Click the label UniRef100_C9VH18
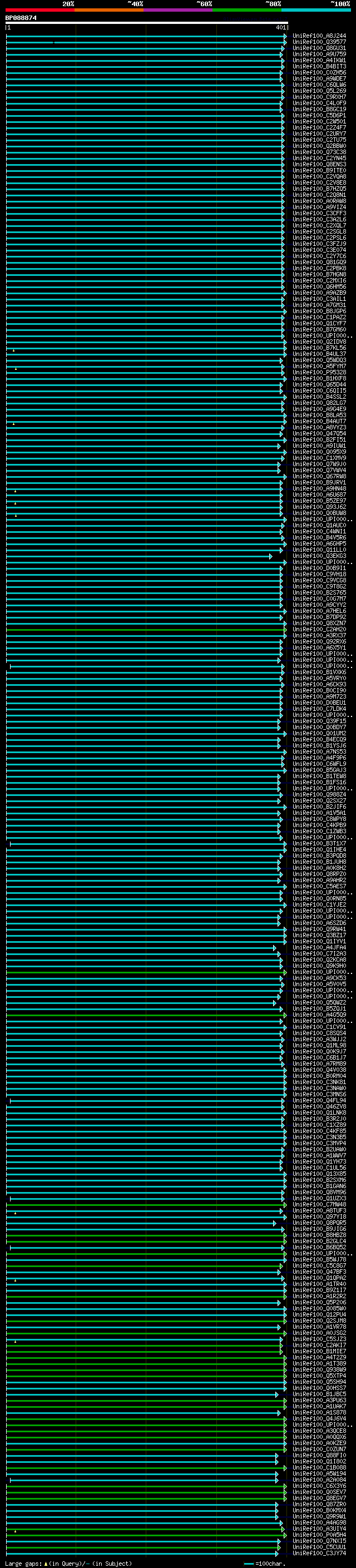Screen dimensions: 356x1568 point(319,574)
